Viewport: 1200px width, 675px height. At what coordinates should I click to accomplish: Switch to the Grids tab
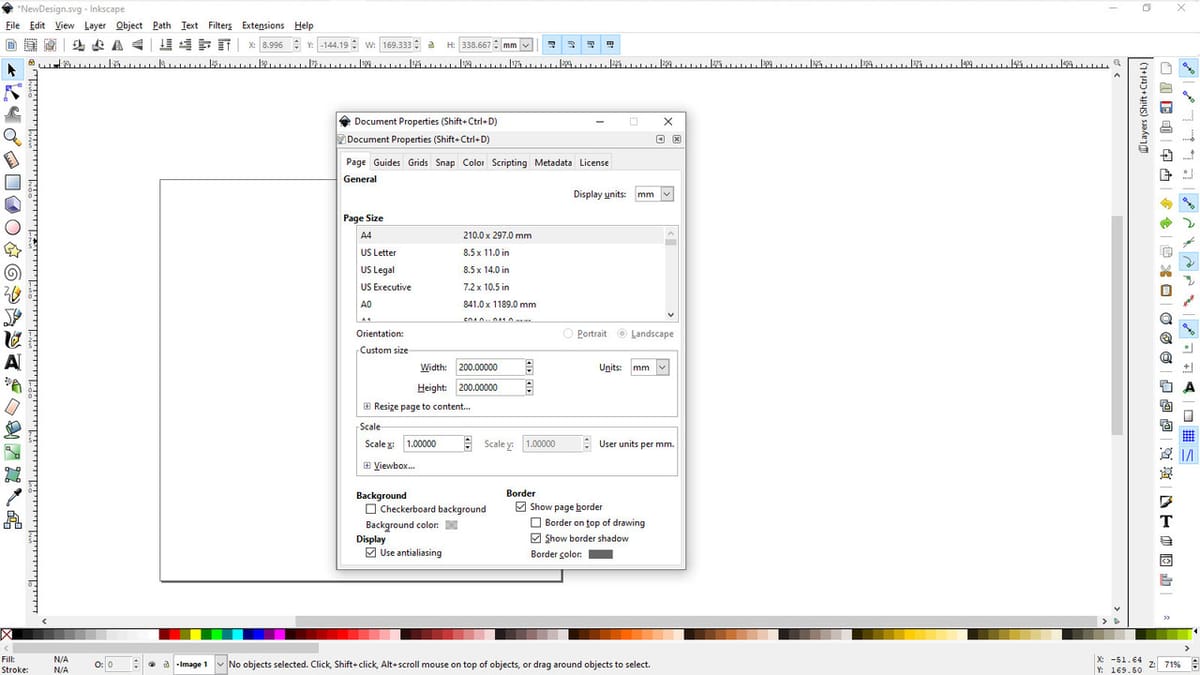418,162
